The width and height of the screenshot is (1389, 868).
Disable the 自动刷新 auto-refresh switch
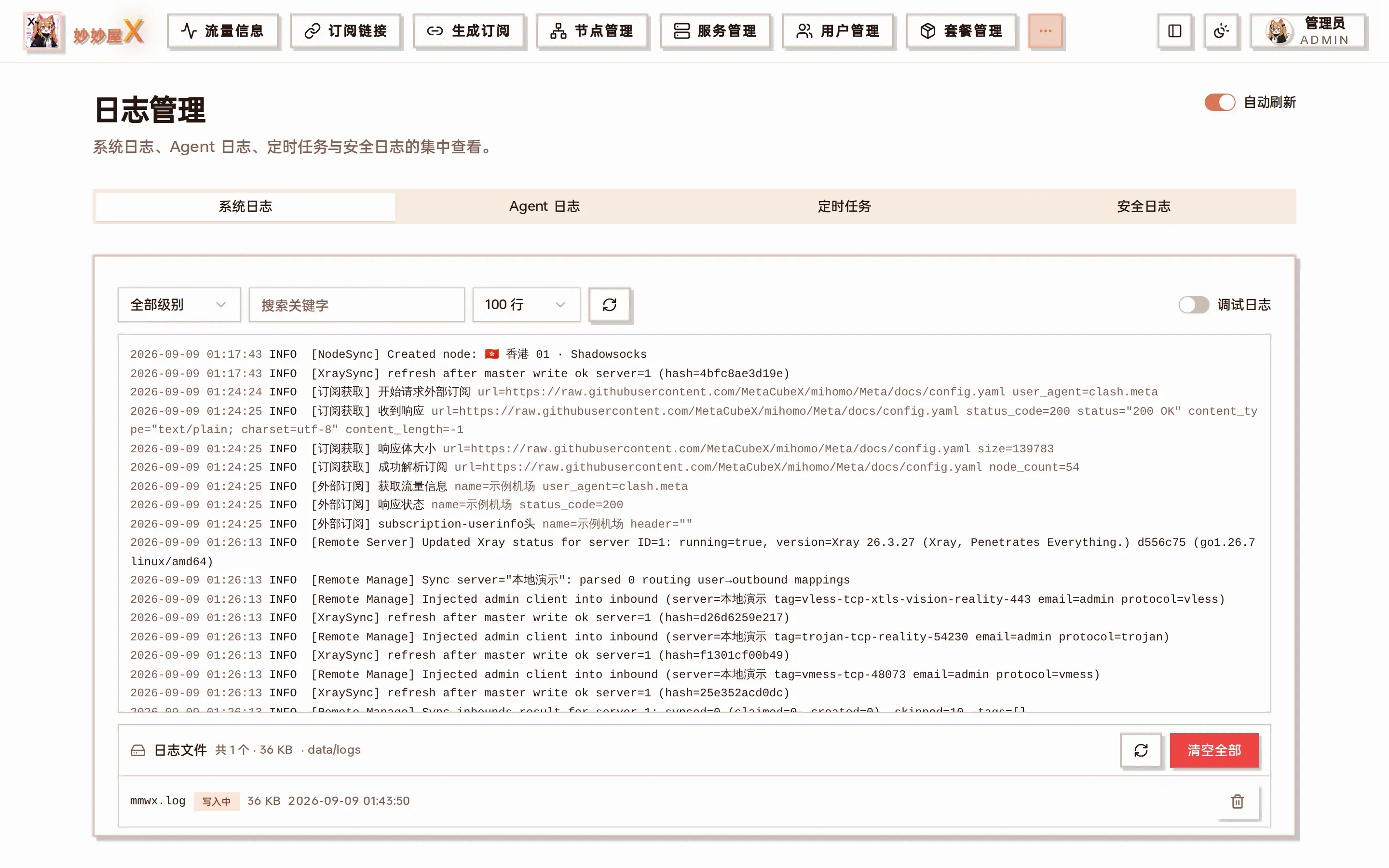[1220, 102]
